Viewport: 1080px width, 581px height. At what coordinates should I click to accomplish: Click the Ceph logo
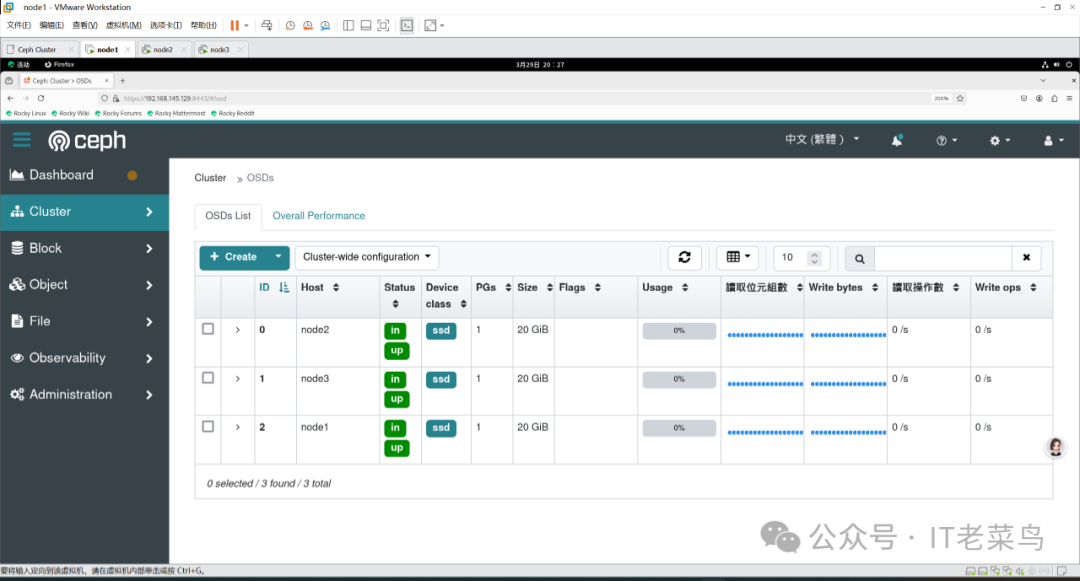point(87,140)
